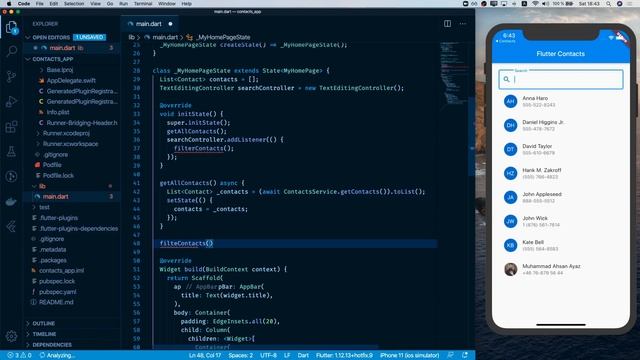Expand the TIMELINE panel

pyautogui.click(x=44, y=334)
